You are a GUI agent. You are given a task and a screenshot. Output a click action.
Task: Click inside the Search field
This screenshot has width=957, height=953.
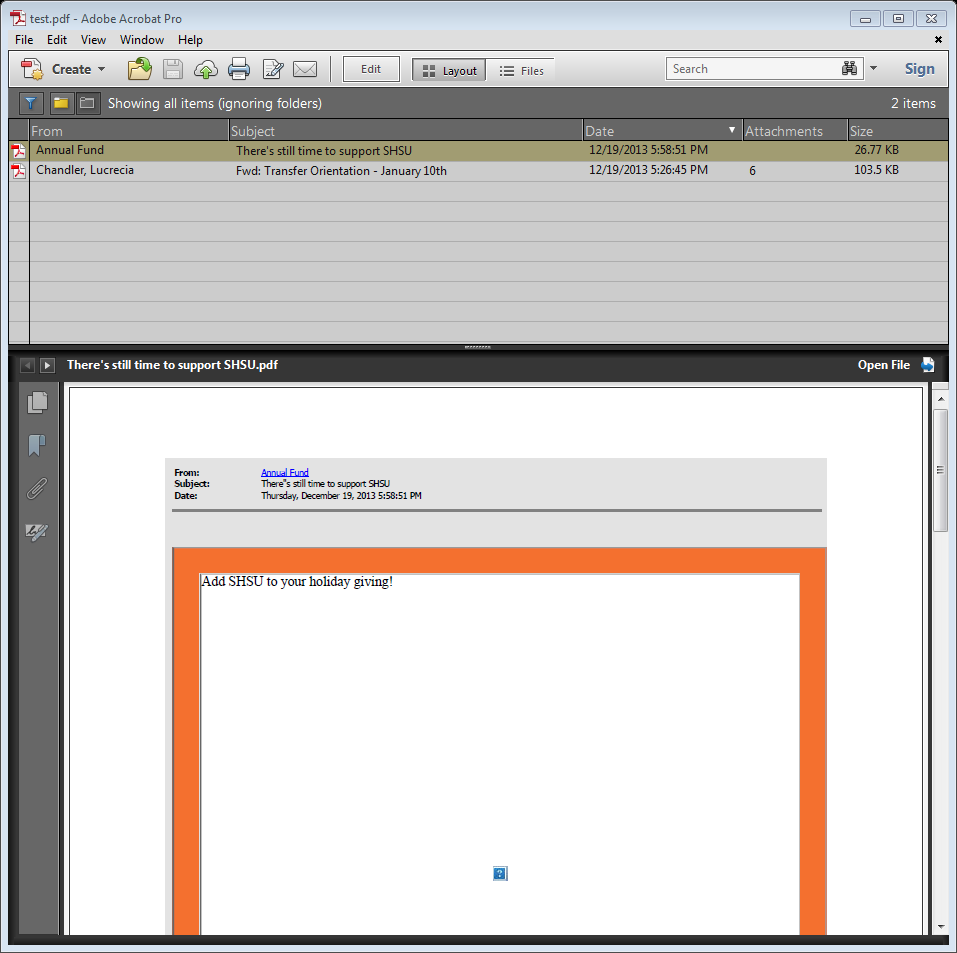coord(753,69)
